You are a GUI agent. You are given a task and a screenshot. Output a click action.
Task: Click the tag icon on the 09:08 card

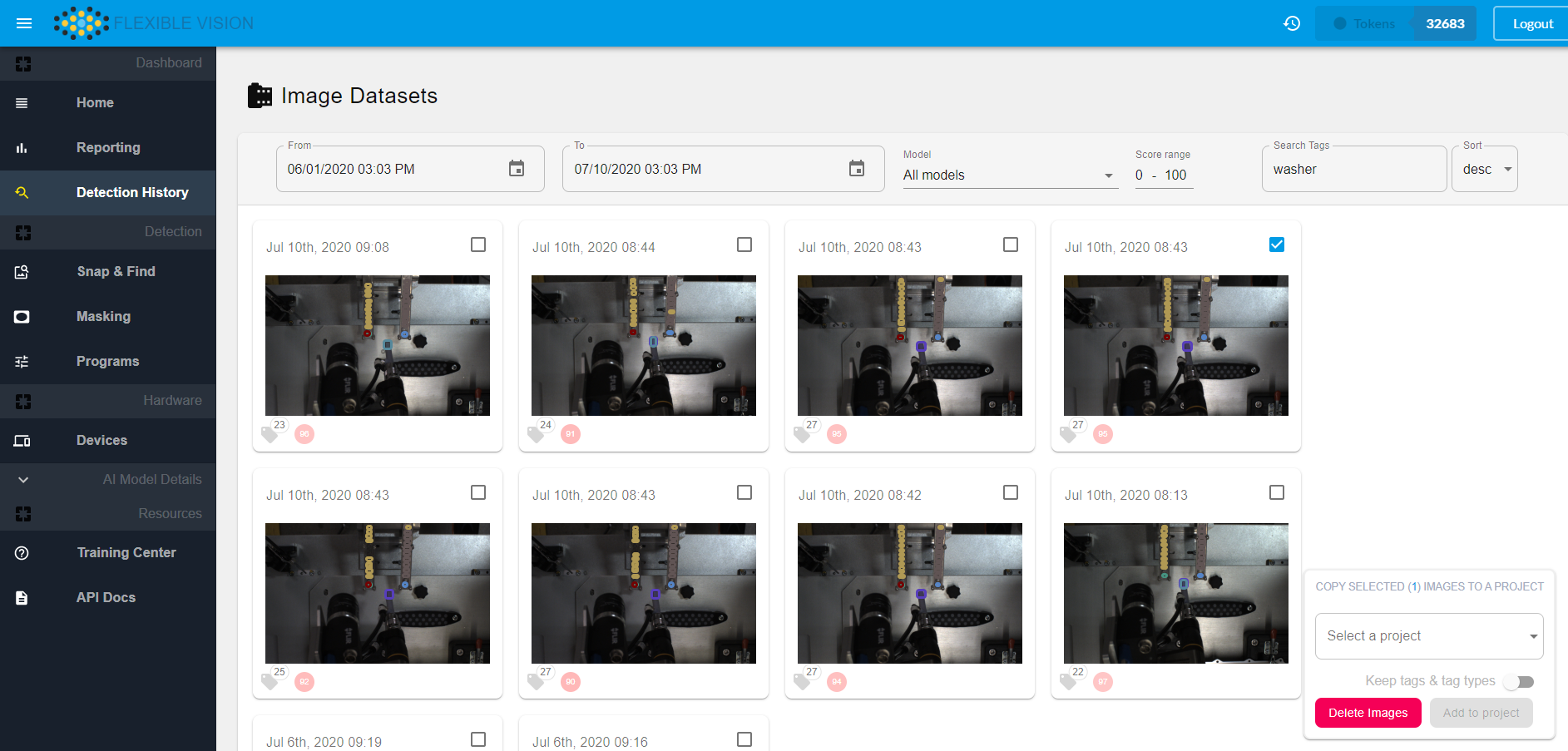coord(270,434)
